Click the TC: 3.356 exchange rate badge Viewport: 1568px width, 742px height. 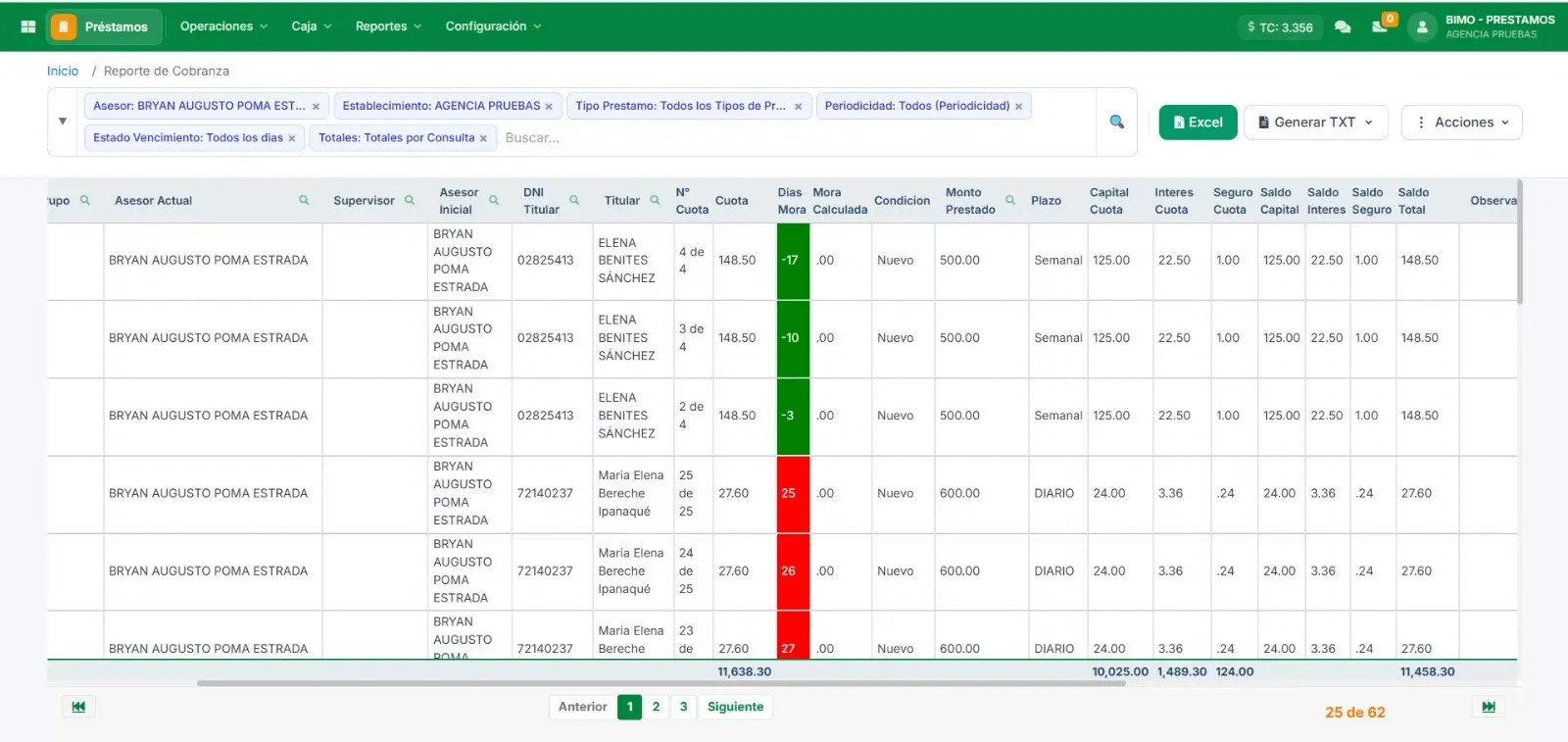tap(1280, 27)
